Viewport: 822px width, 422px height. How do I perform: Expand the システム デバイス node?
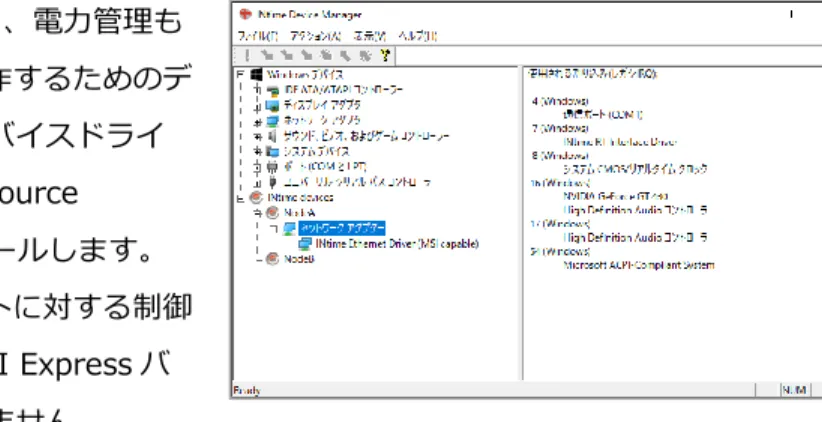257,152
